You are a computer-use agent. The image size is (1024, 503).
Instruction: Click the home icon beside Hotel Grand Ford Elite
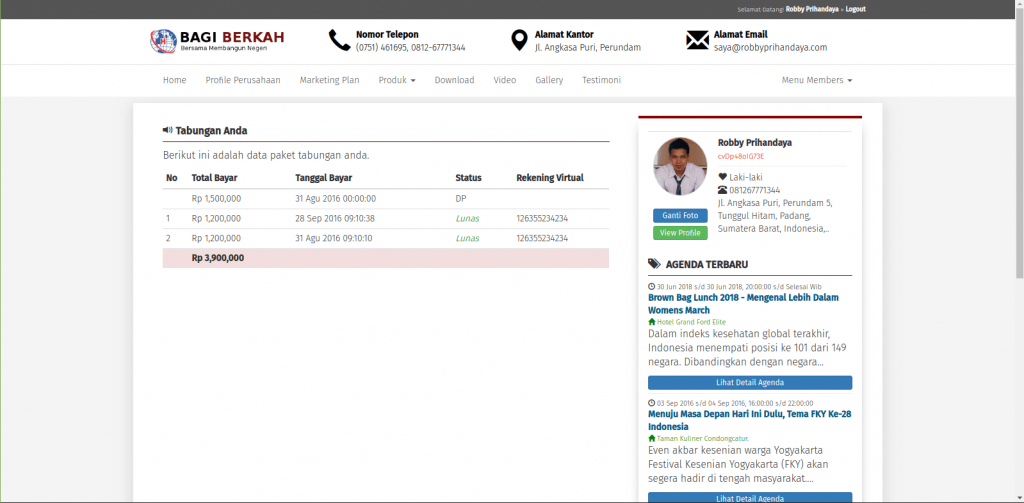tap(651, 322)
